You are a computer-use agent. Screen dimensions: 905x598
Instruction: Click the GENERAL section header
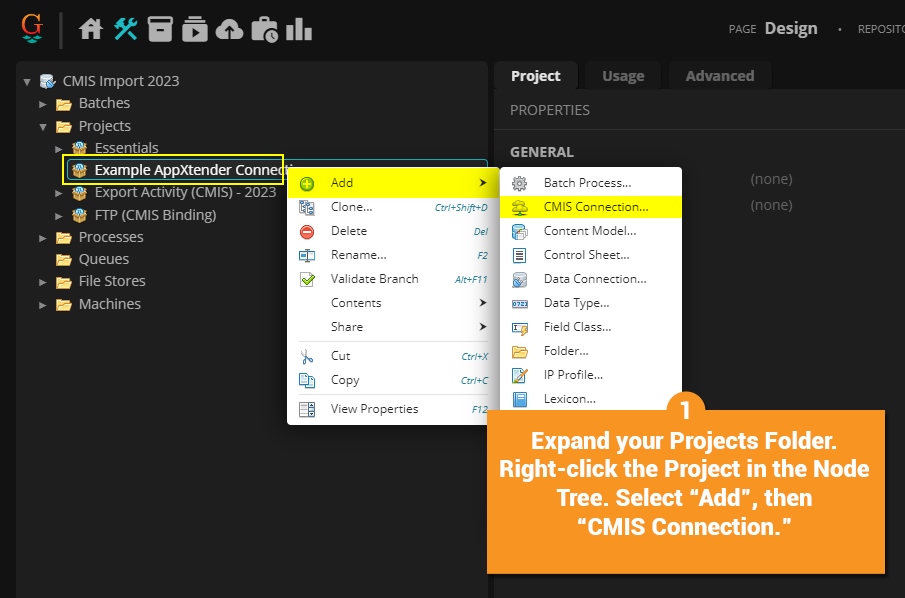click(x=541, y=152)
